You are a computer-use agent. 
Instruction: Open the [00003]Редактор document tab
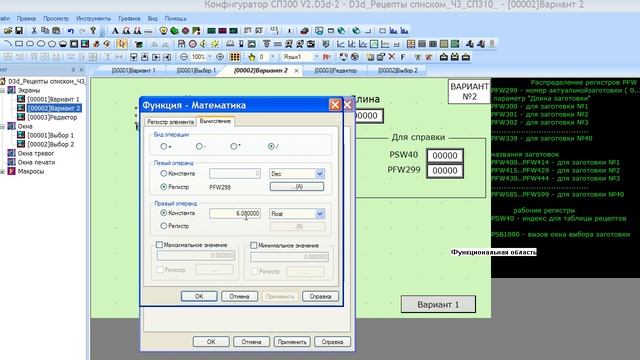336,71
